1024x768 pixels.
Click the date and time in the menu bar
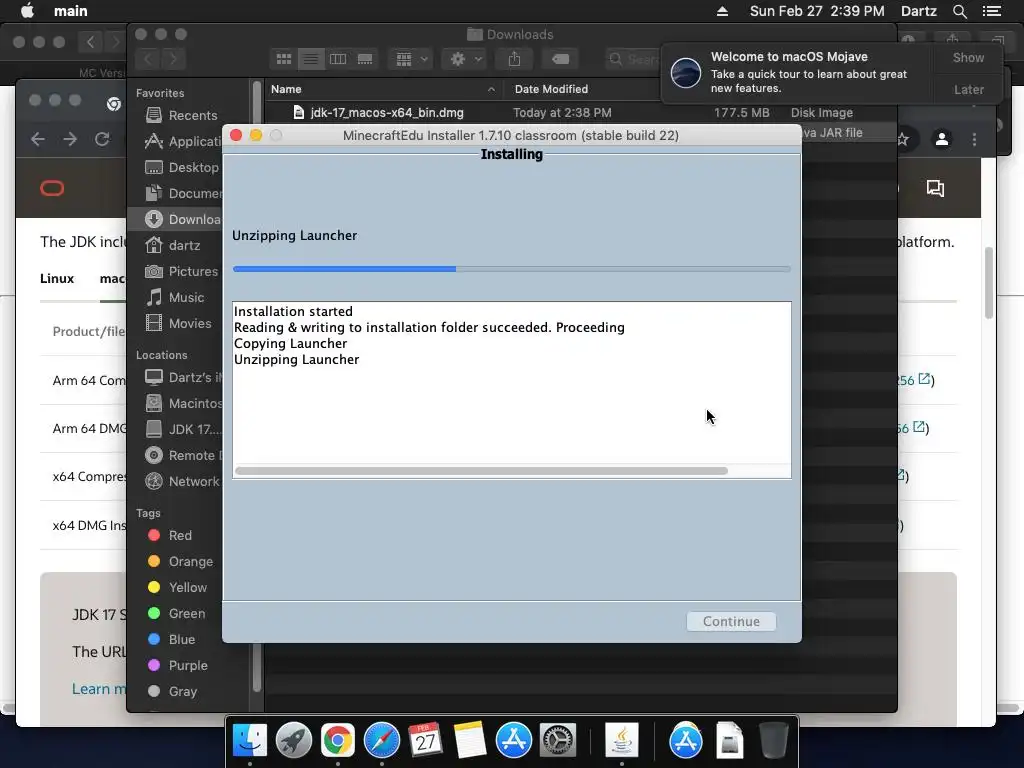817,11
